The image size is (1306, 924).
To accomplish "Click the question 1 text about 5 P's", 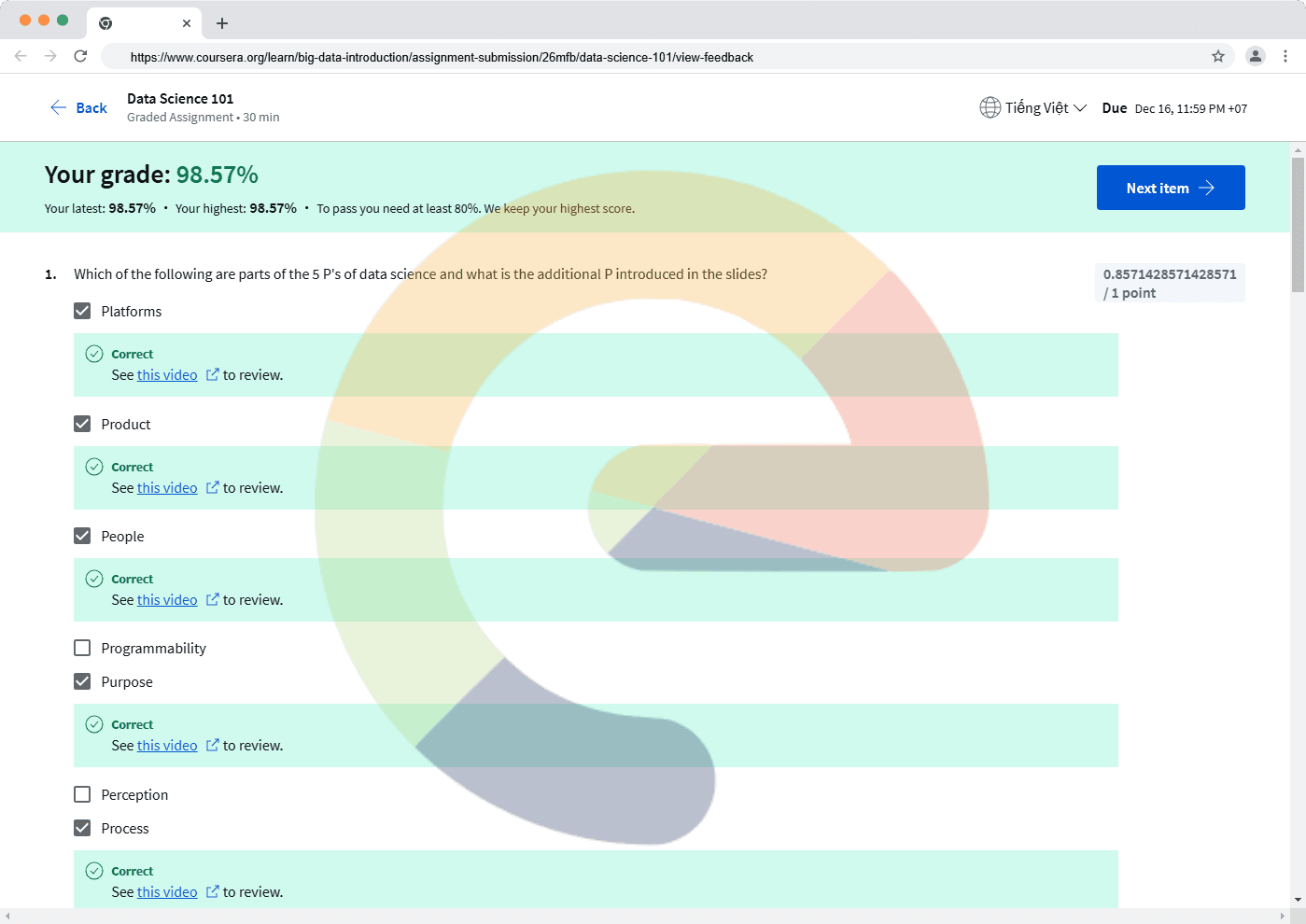I will pos(420,274).
